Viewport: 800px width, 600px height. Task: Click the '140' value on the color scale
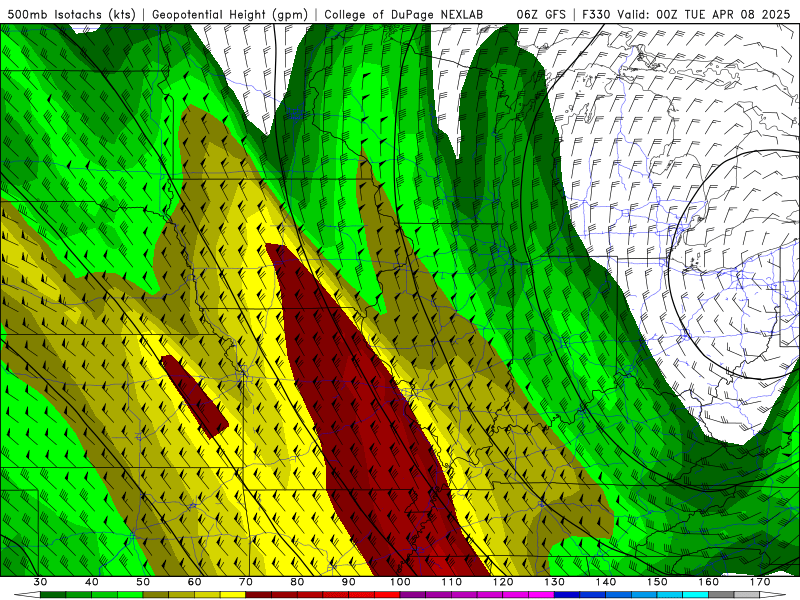[x=606, y=582]
